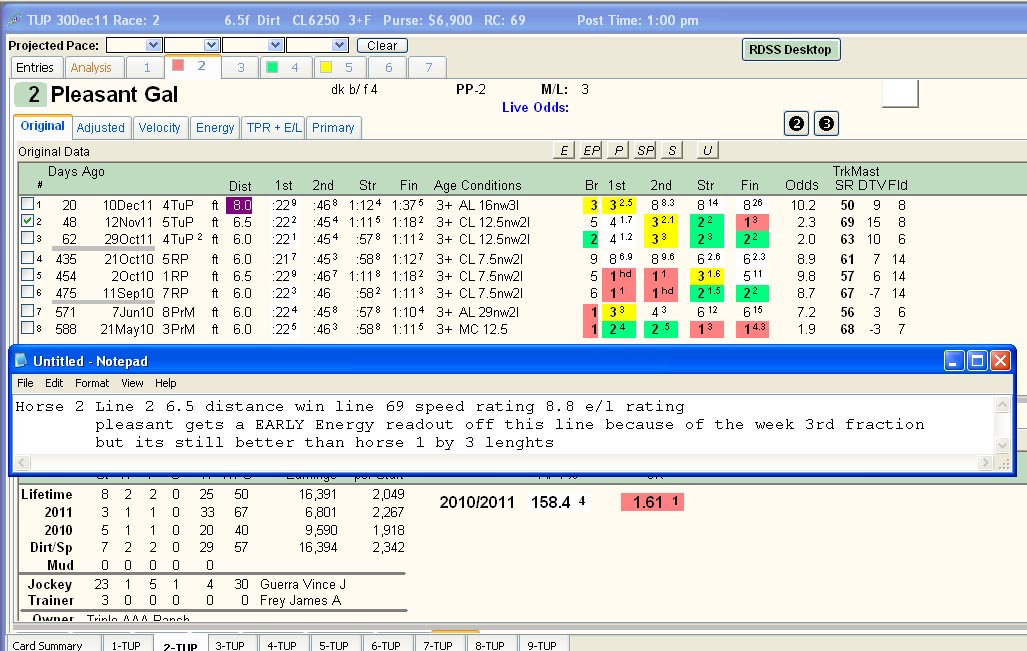The width and height of the screenshot is (1027, 651).
Task: Go to race 6-TUP tab
Action: coord(386,644)
